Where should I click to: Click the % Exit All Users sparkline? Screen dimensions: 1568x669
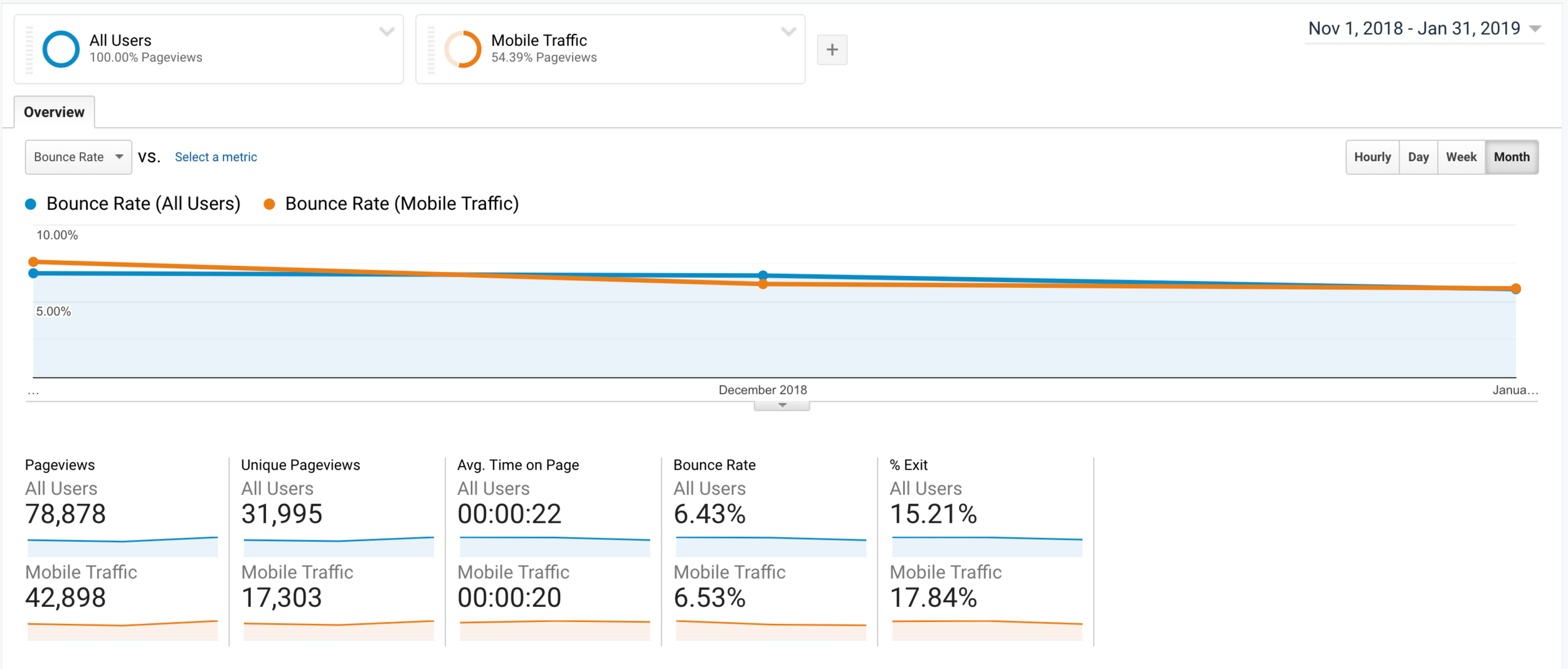tap(987, 546)
